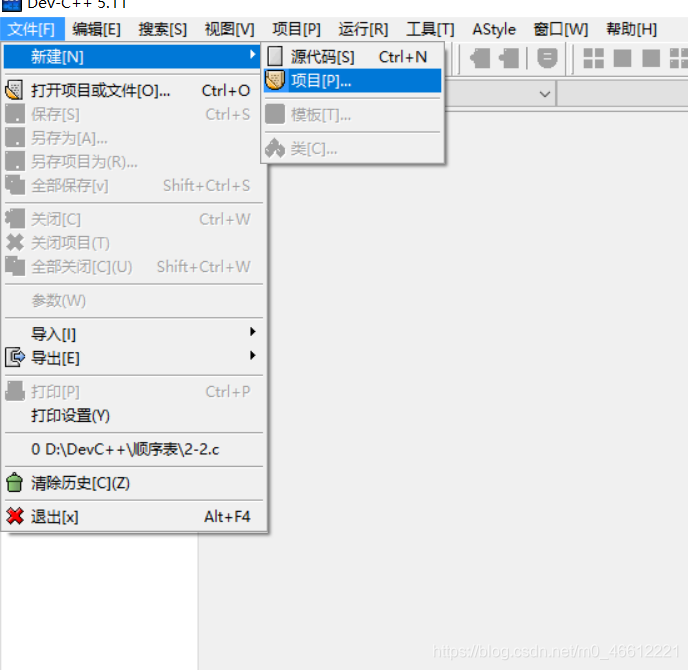This screenshot has height=670, width=688.
Task: Open the AStyle menu
Action: (494, 29)
